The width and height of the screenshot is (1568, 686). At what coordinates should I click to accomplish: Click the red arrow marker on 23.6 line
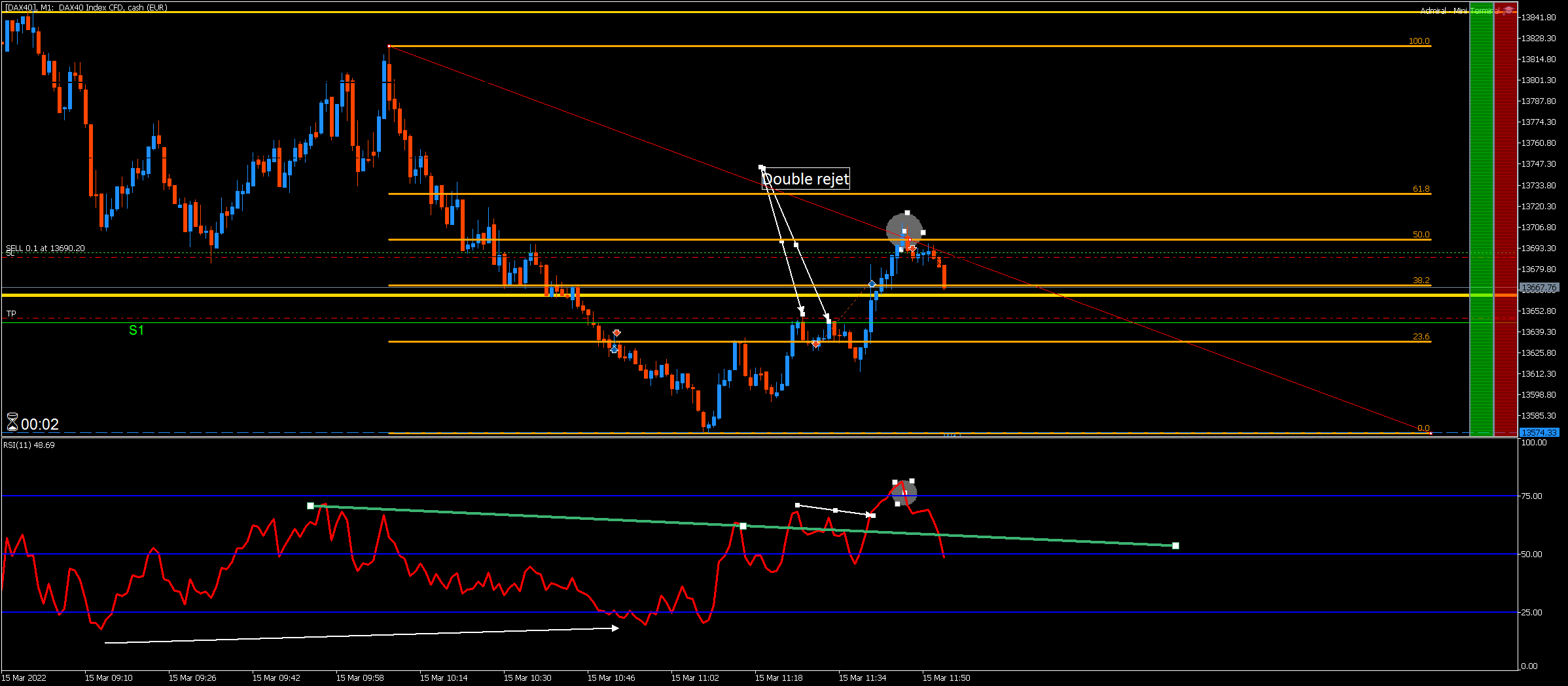[x=815, y=344]
